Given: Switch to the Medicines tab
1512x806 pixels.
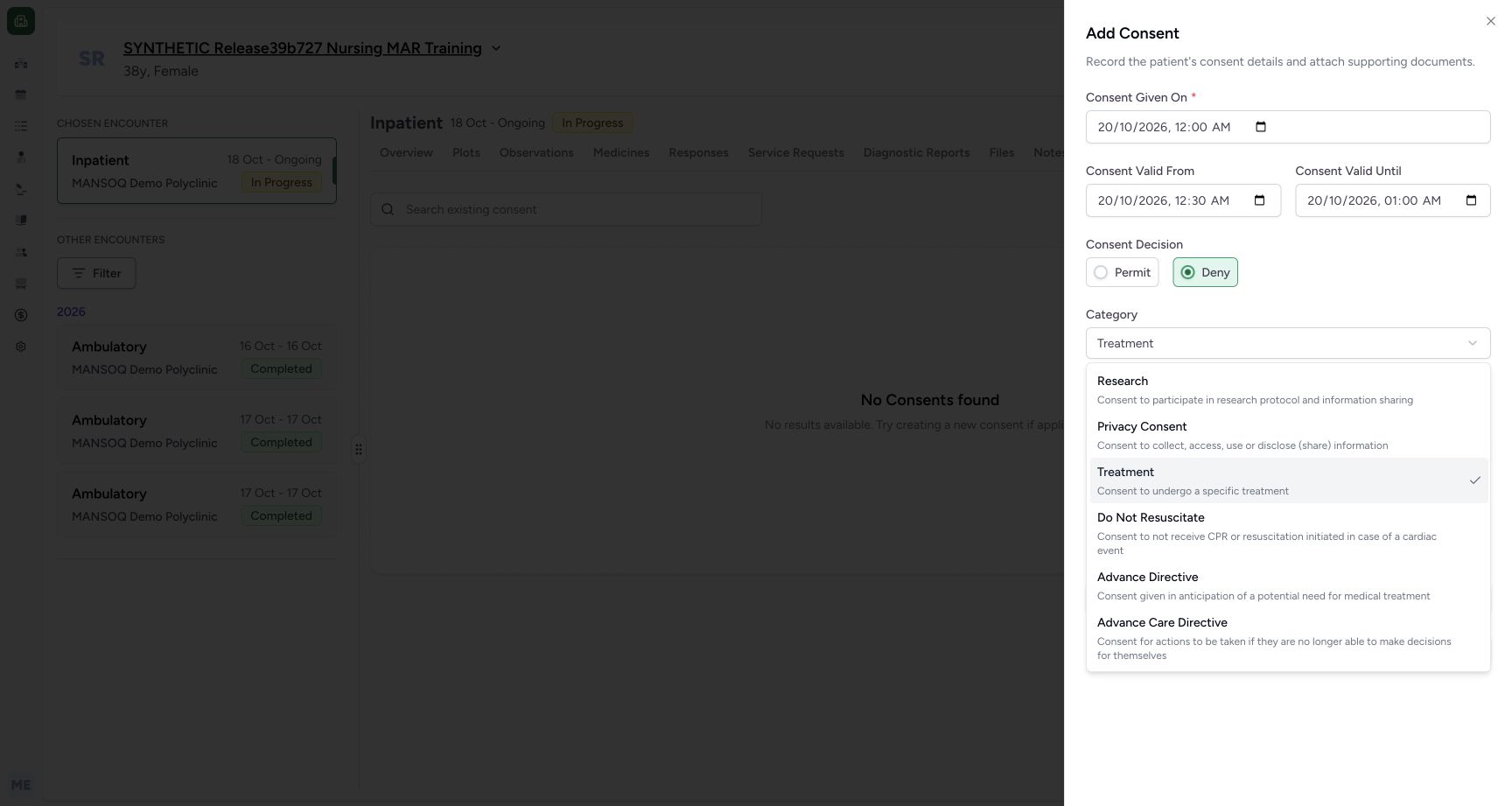Looking at the screenshot, I should (x=621, y=152).
